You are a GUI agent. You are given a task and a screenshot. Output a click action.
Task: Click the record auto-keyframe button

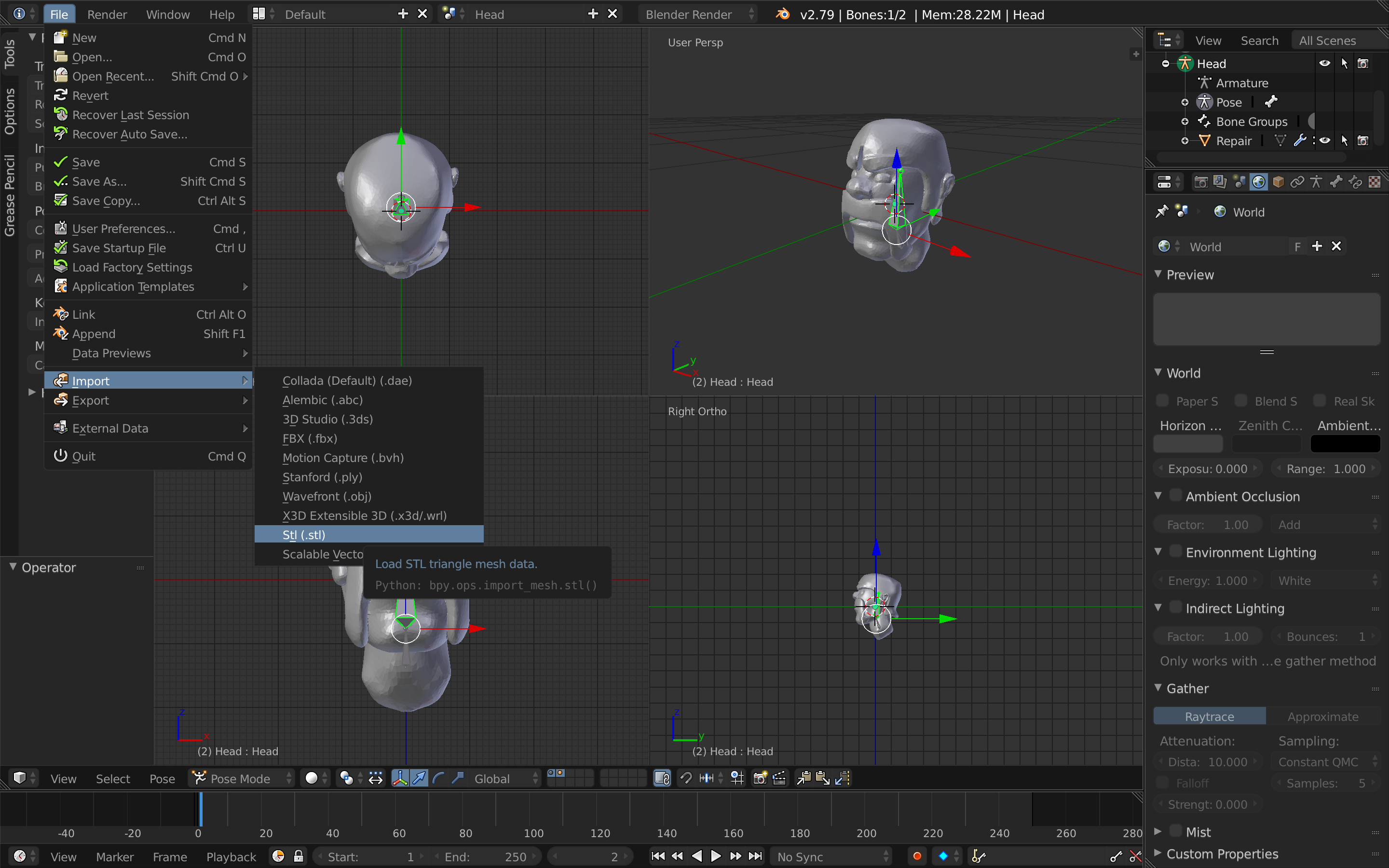917,856
